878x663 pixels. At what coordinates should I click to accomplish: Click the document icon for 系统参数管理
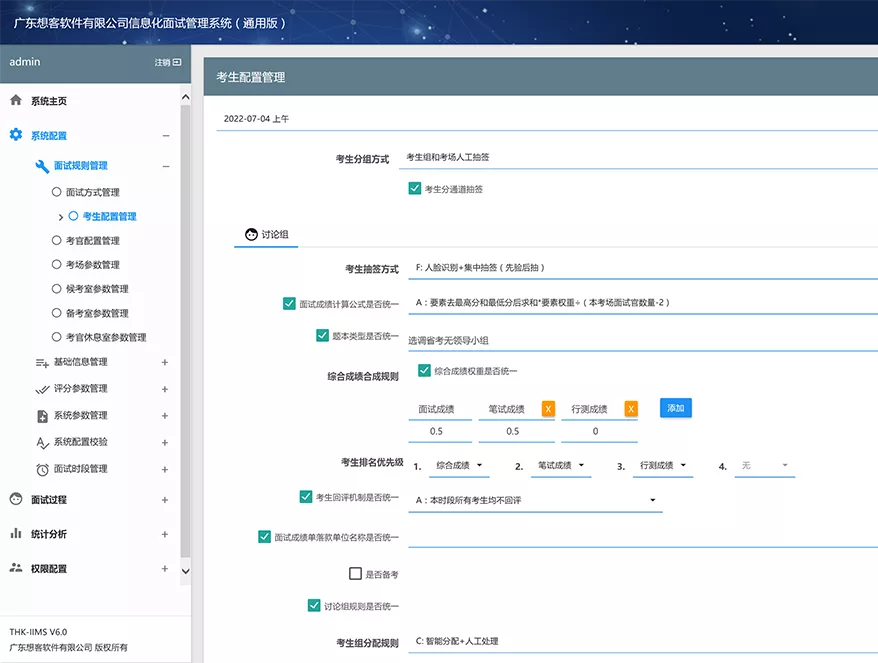click(42, 416)
